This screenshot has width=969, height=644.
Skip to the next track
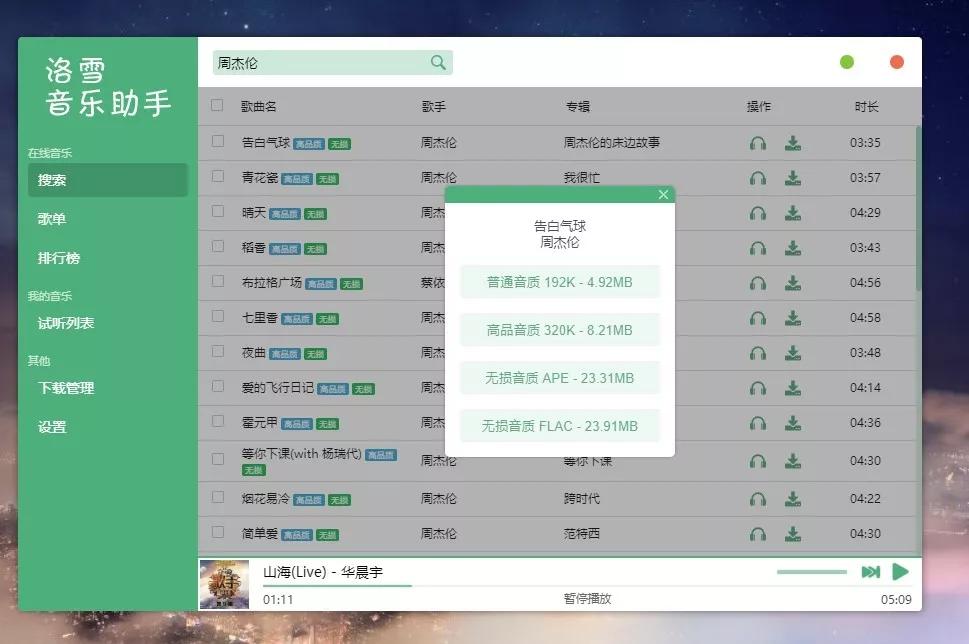pyautogui.click(x=870, y=570)
